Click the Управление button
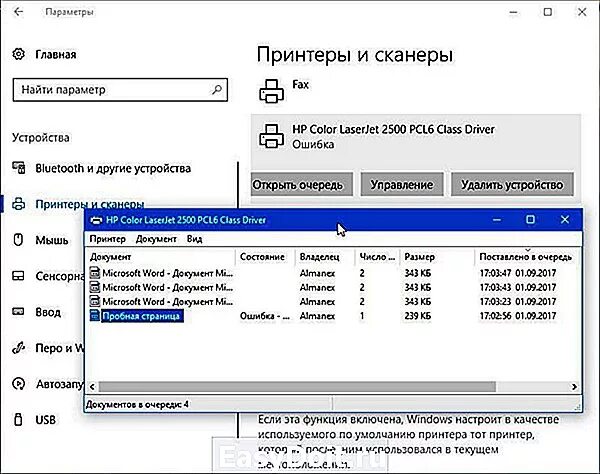This screenshot has height=474, width=600. (x=402, y=185)
